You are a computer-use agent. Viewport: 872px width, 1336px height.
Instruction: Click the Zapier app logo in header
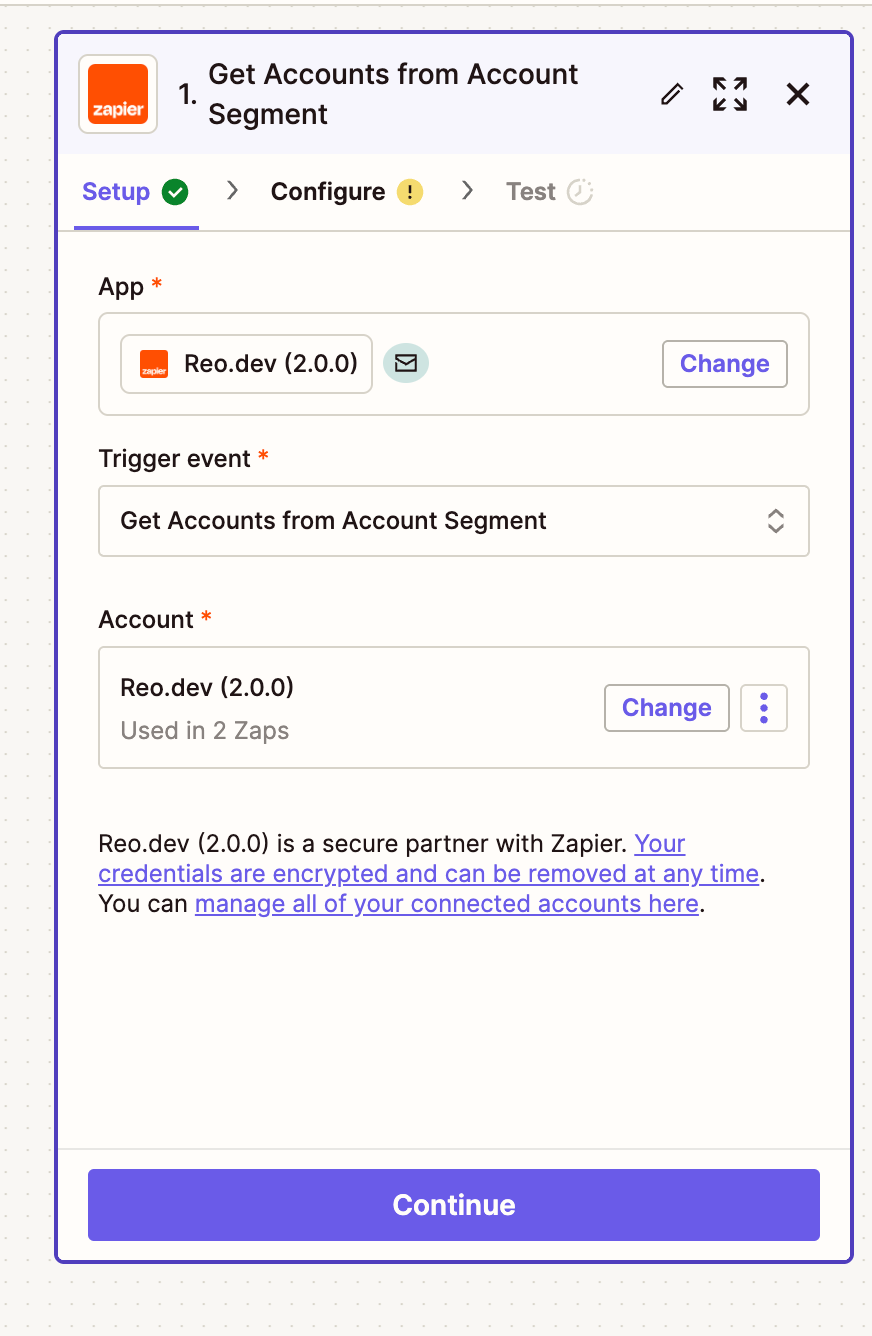point(118,94)
